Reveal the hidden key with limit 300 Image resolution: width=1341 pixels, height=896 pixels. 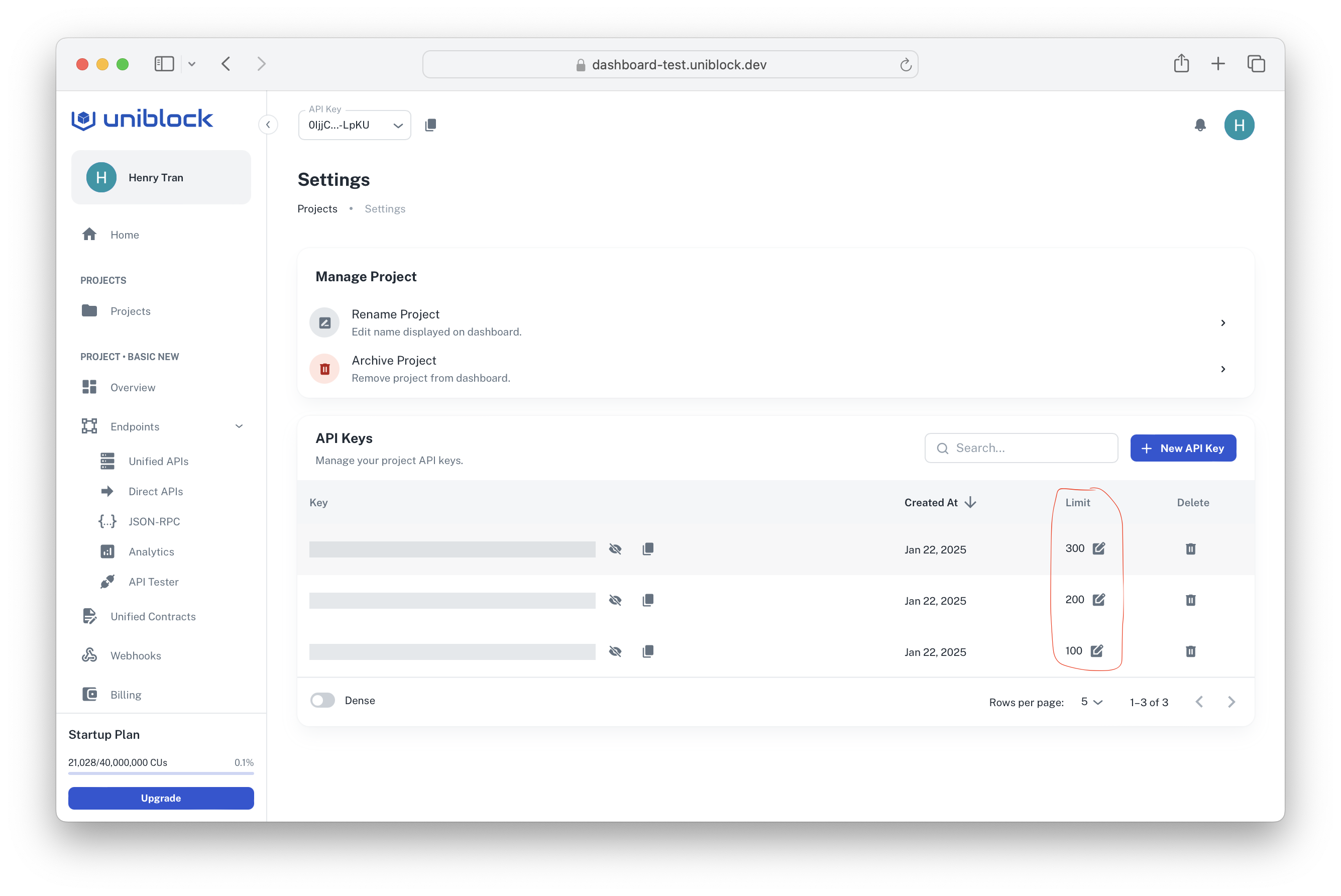click(615, 548)
